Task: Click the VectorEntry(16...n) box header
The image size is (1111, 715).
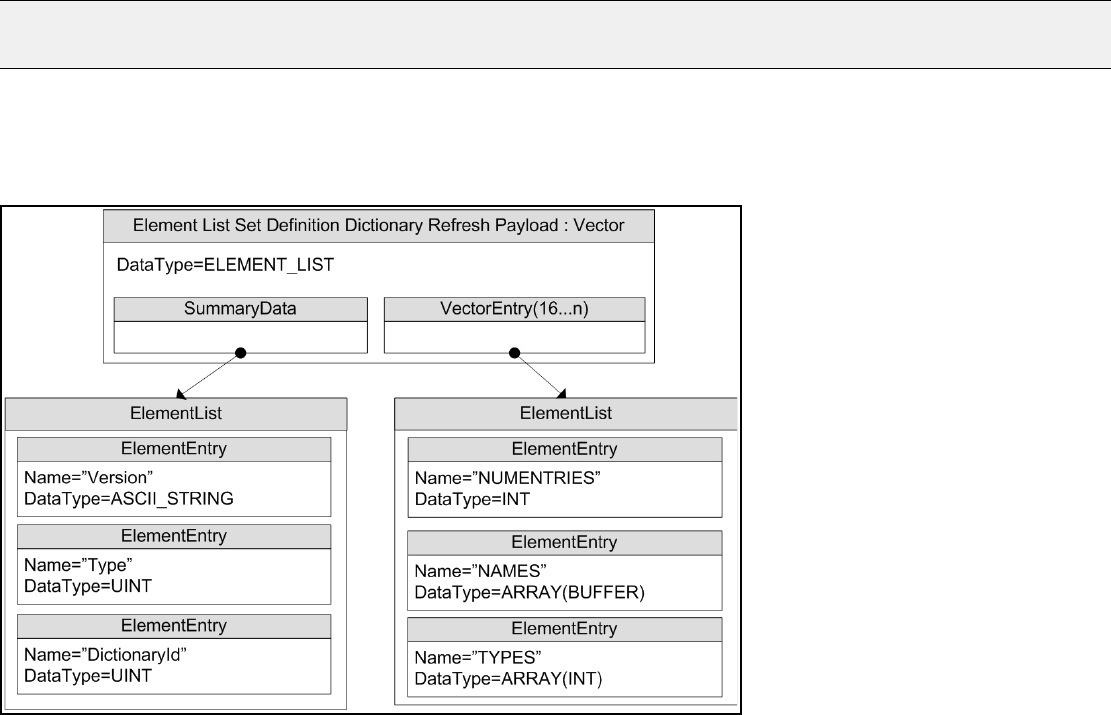Action: tap(514, 309)
